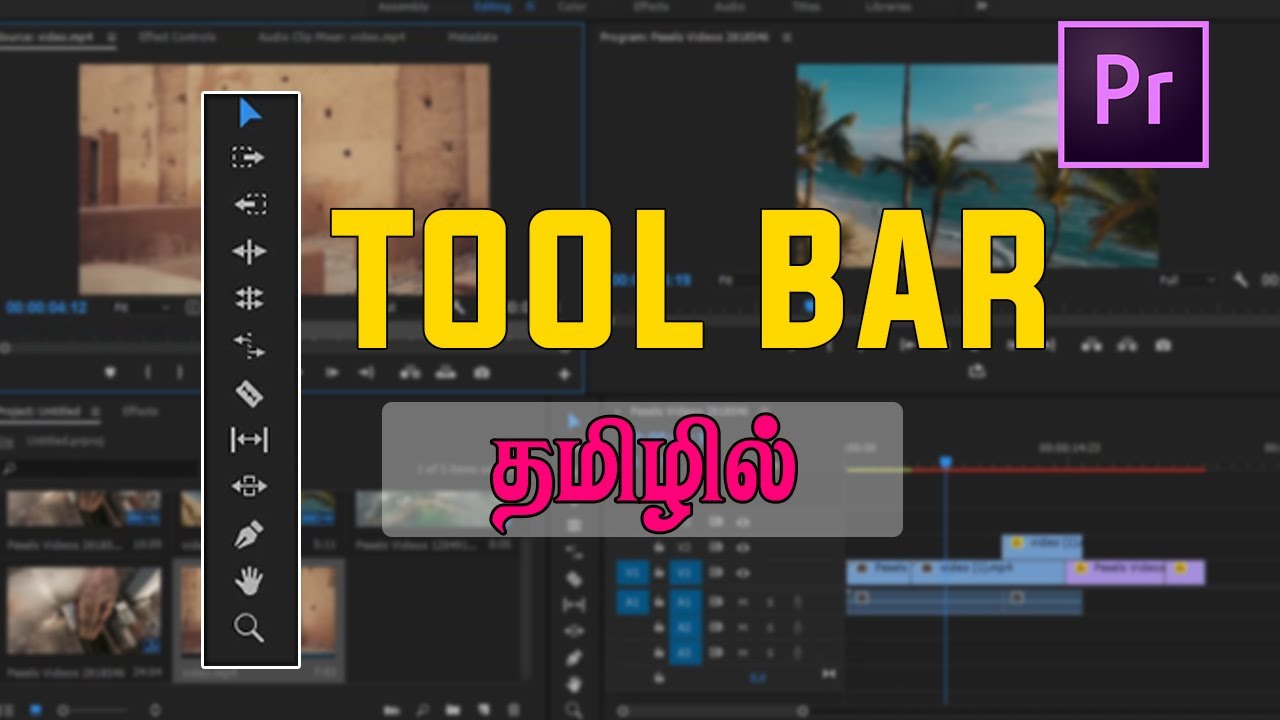
Task: Toggle the V2 track eye visibility
Action: click(x=743, y=548)
